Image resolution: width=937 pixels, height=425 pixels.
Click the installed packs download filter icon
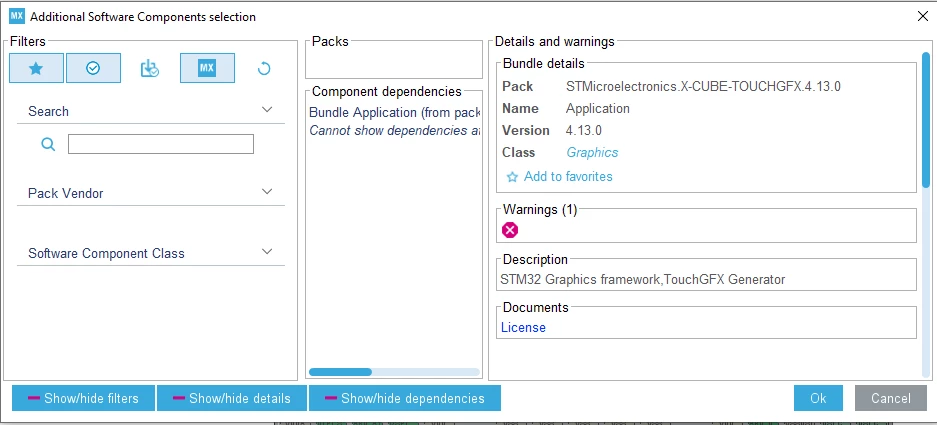149,69
